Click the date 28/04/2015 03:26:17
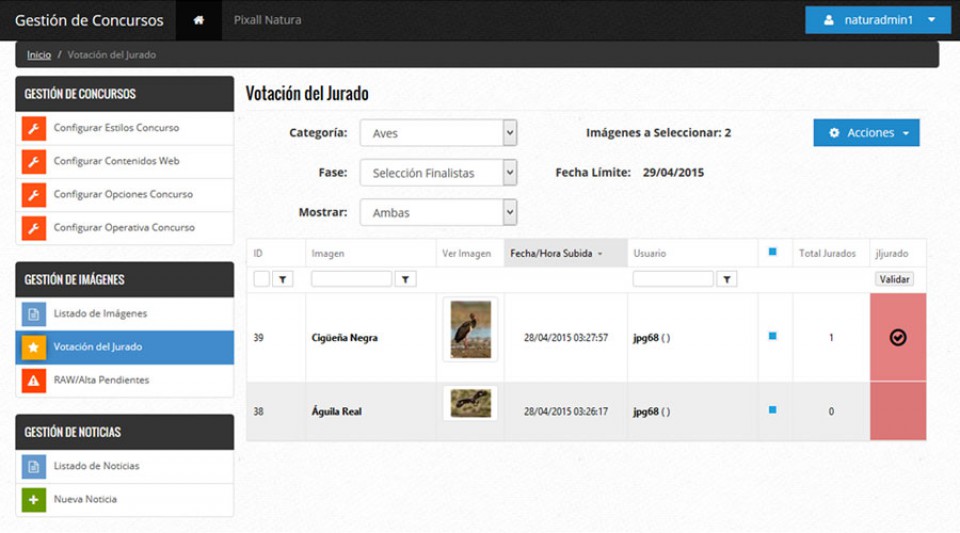The width and height of the screenshot is (960, 533). (566, 412)
